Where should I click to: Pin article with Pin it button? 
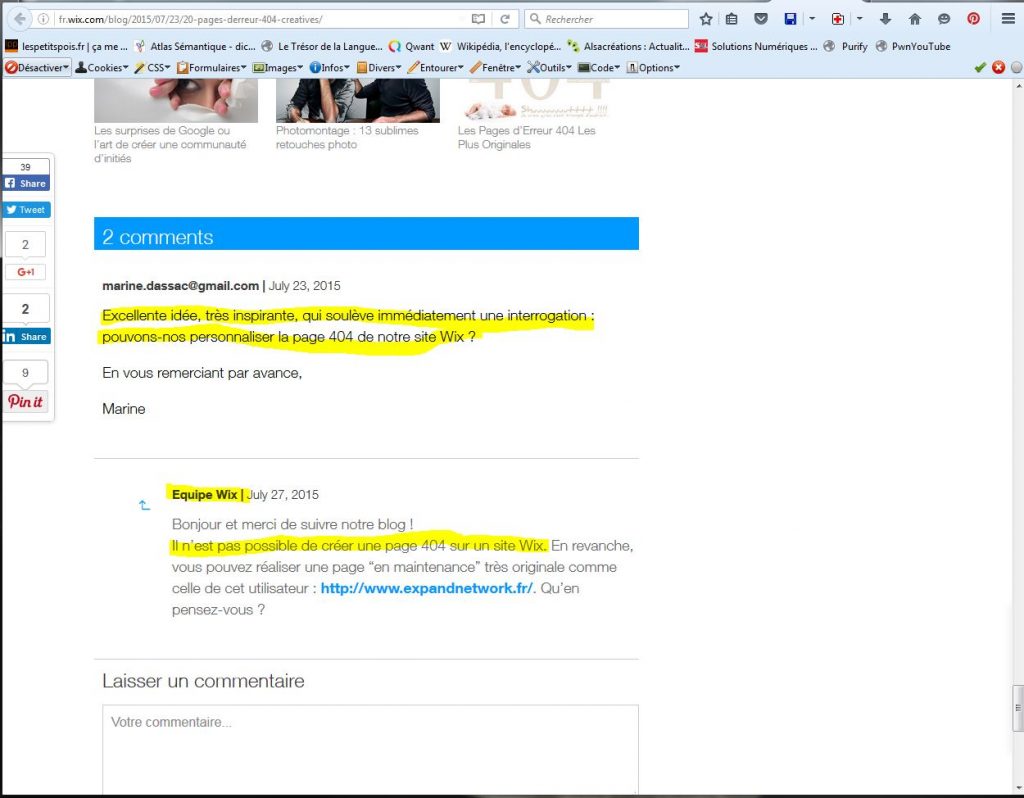(25, 401)
